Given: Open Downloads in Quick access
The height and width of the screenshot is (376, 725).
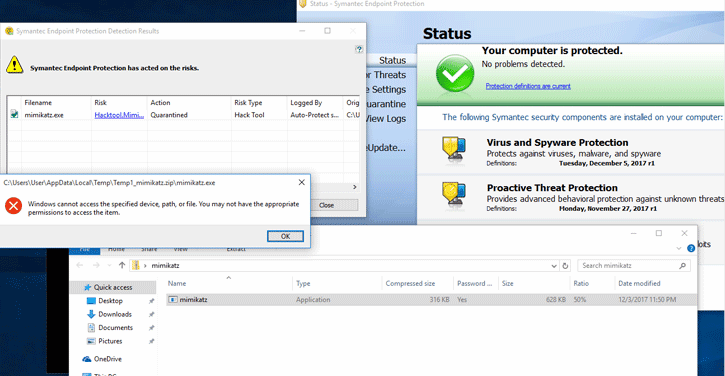Looking at the screenshot, I should point(115,314).
